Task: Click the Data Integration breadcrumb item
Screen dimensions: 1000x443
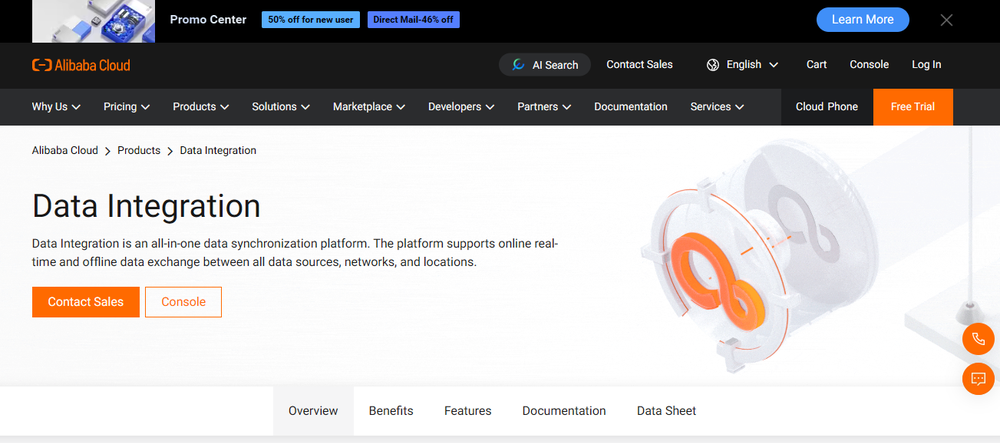Action: [x=218, y=150]
